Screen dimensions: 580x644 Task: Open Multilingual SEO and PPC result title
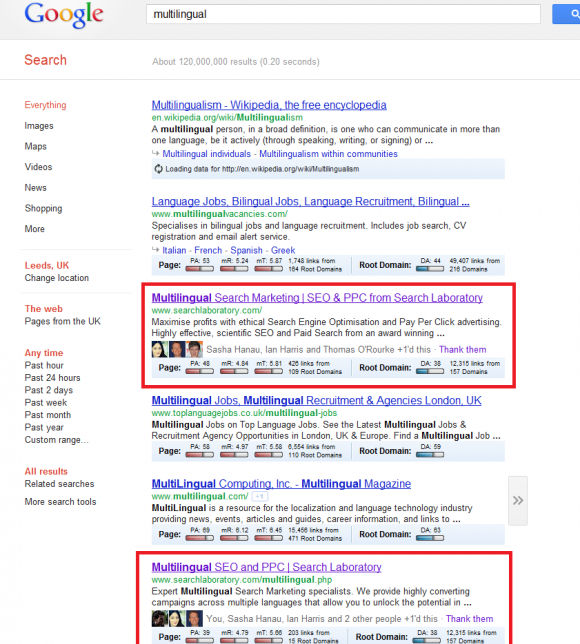point(267,567)
